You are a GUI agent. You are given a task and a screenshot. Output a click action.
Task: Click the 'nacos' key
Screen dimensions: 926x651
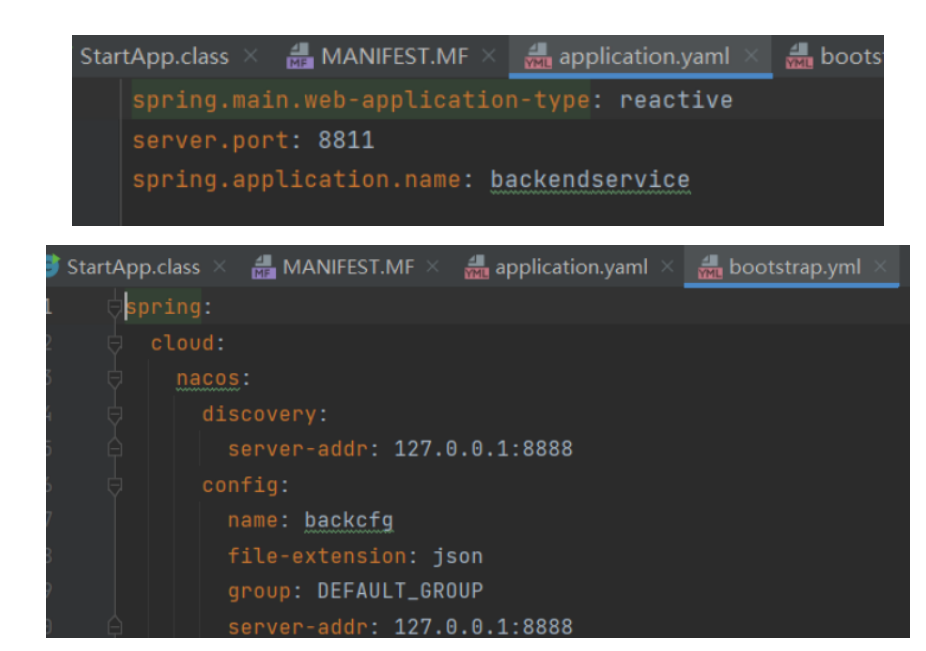pyautogui.click(x=208, y=378)
